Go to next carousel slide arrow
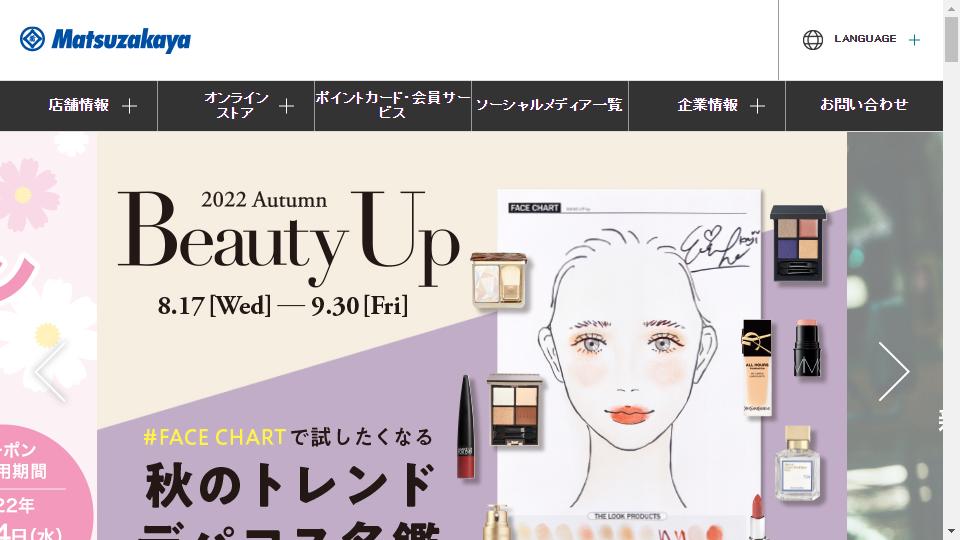 (893, 371)
